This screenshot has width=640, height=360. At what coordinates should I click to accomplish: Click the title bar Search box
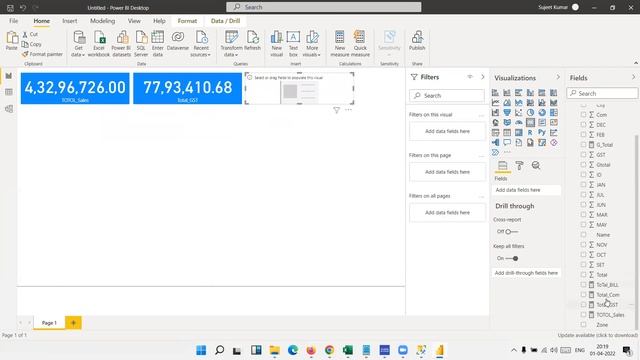click(x=324, y=7)
